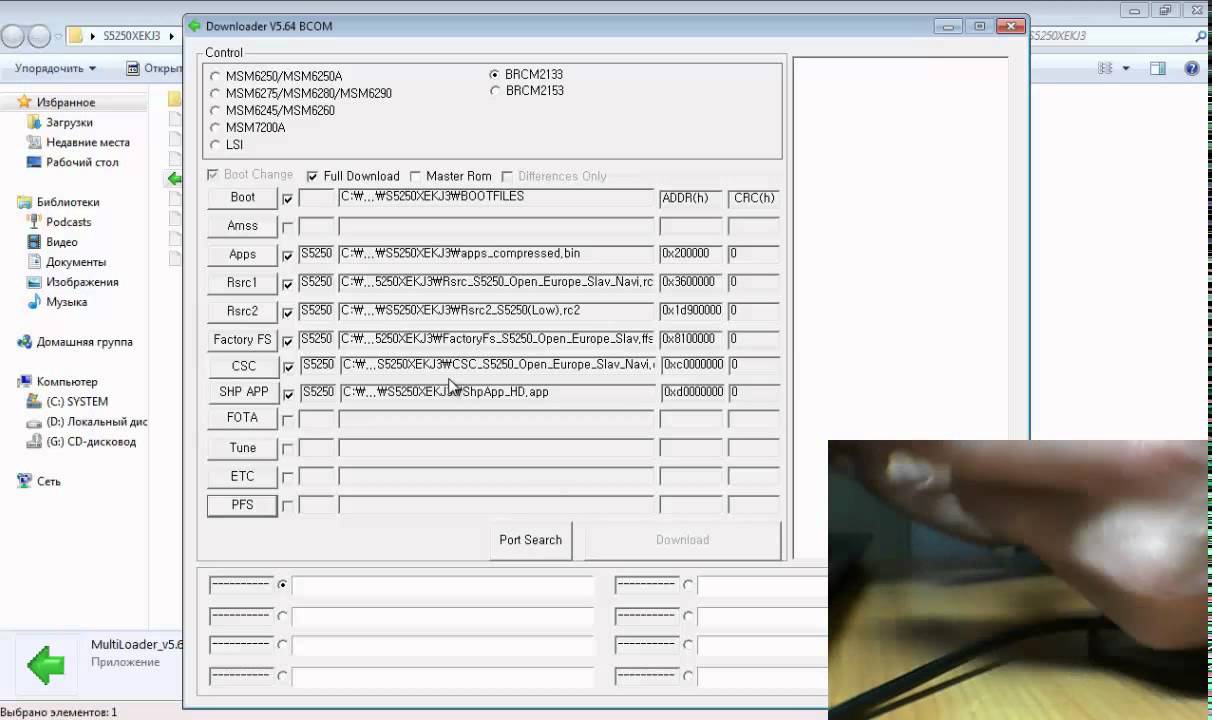Click the Explorer back navigation arrow
1212x720 pixels.
[x=13, y=37]
